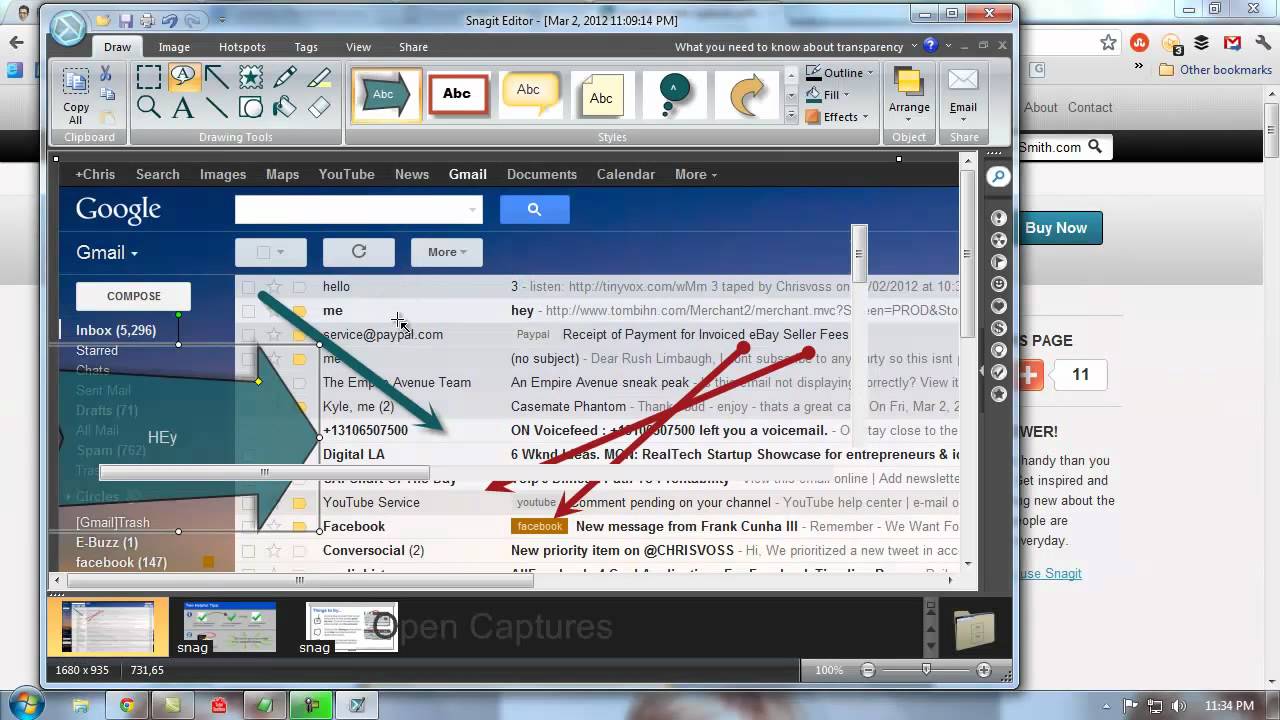Choose the teal arrow Abc style
The height and width of the screenshot is (720, 1280).
(386, 95)
